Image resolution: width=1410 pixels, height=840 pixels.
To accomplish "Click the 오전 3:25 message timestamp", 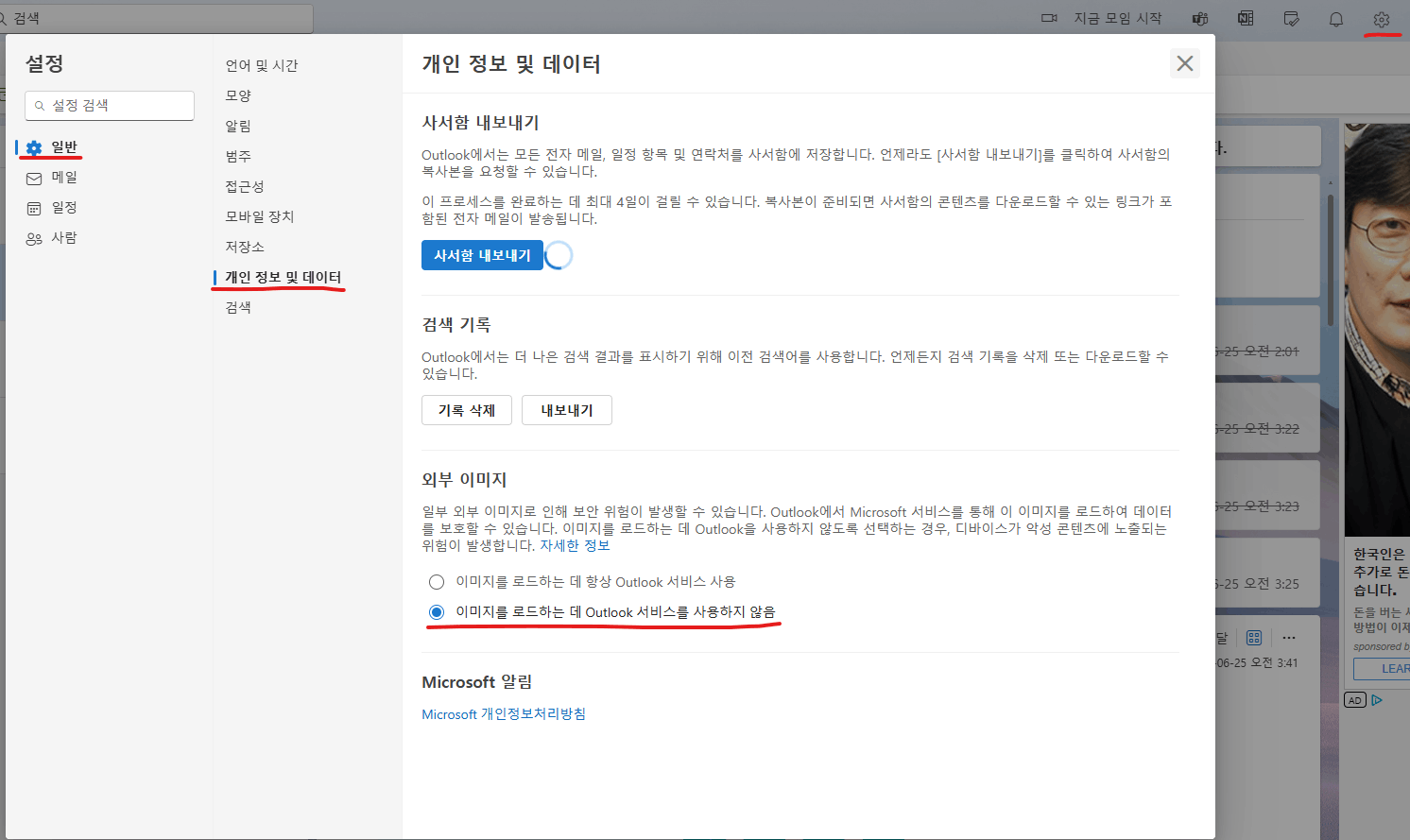I will [1257, 584].
